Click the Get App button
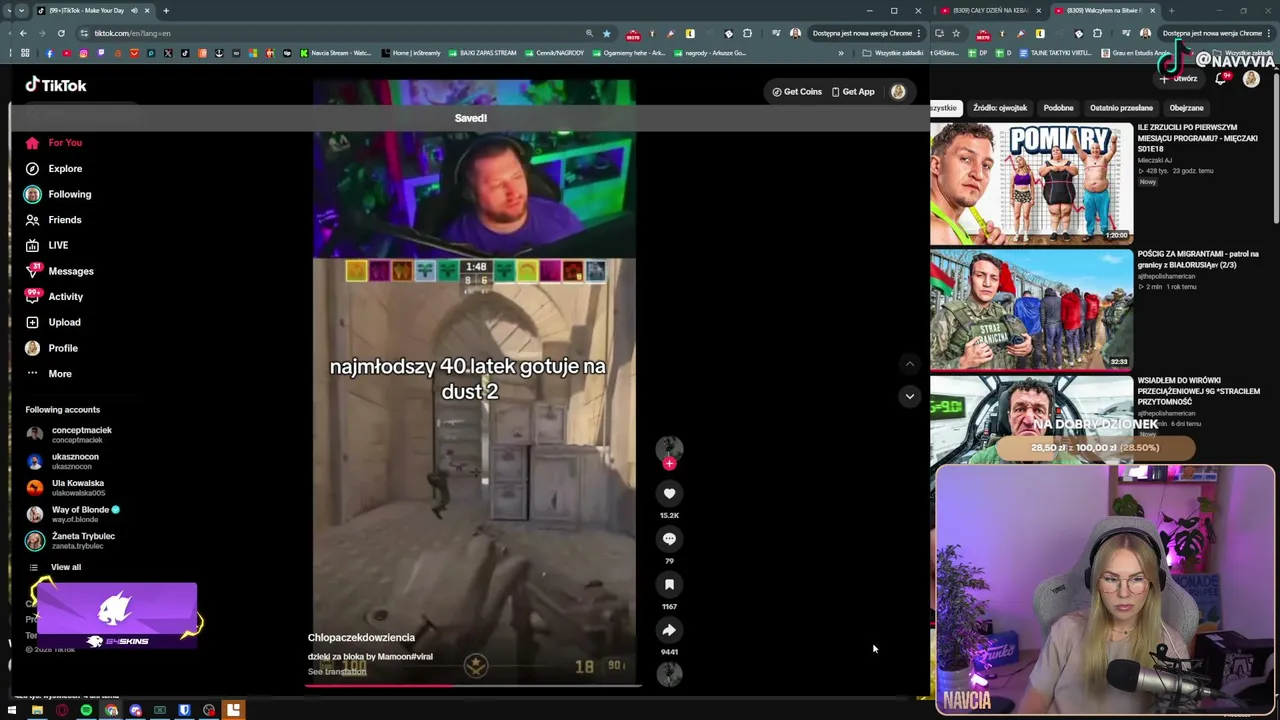 853,92
